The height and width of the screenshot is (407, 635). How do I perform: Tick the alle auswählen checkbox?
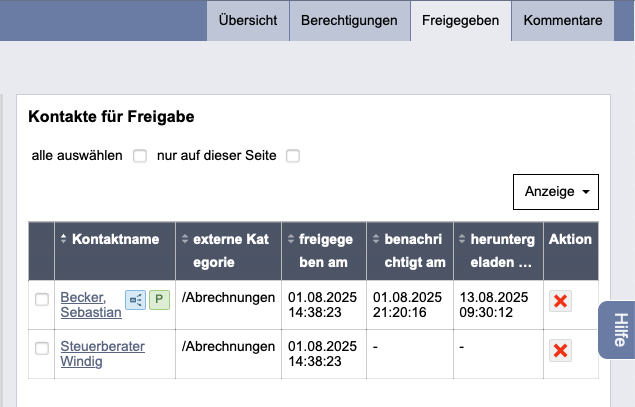pos(140,156)
